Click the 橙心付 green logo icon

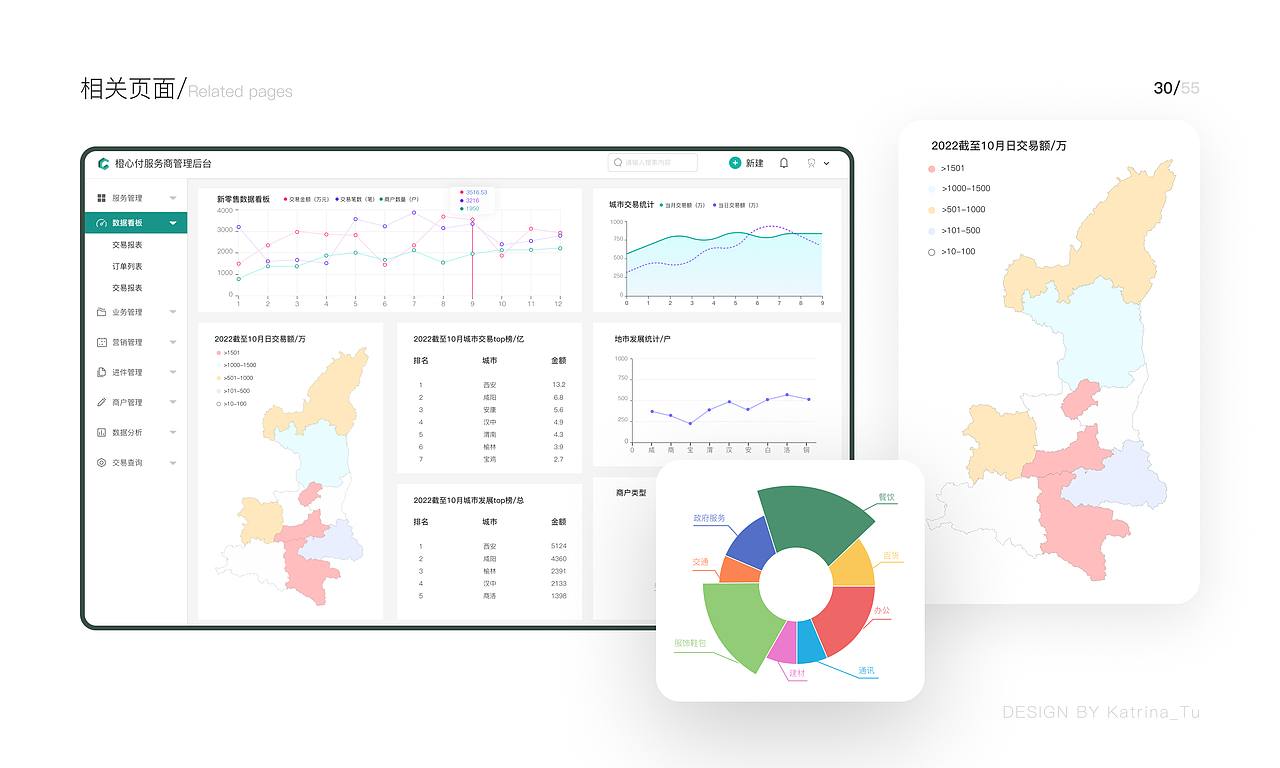[103, 163]
